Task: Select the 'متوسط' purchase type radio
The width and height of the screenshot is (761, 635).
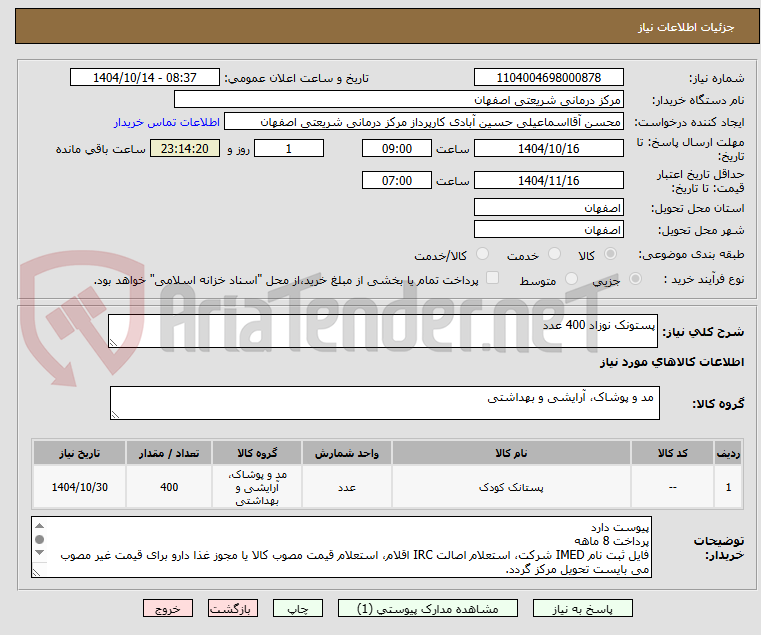Action: [x=572, y=279]
